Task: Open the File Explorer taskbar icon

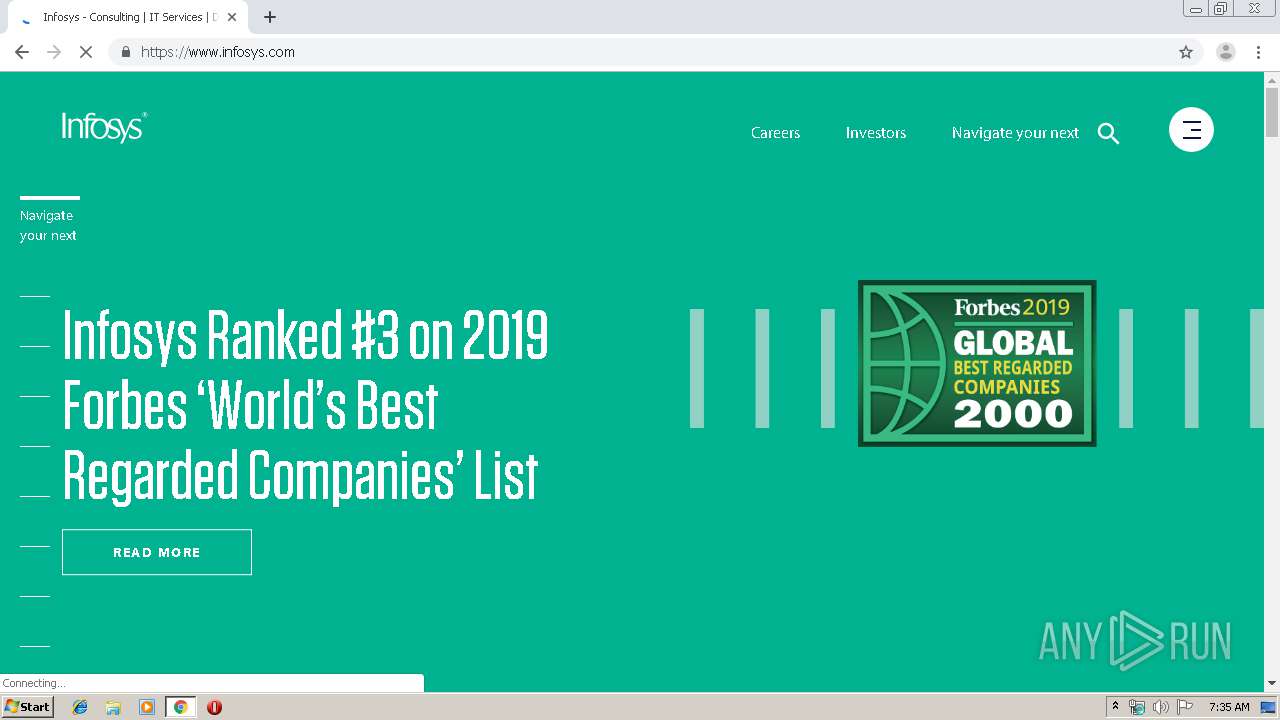Action: coord(113,707)
